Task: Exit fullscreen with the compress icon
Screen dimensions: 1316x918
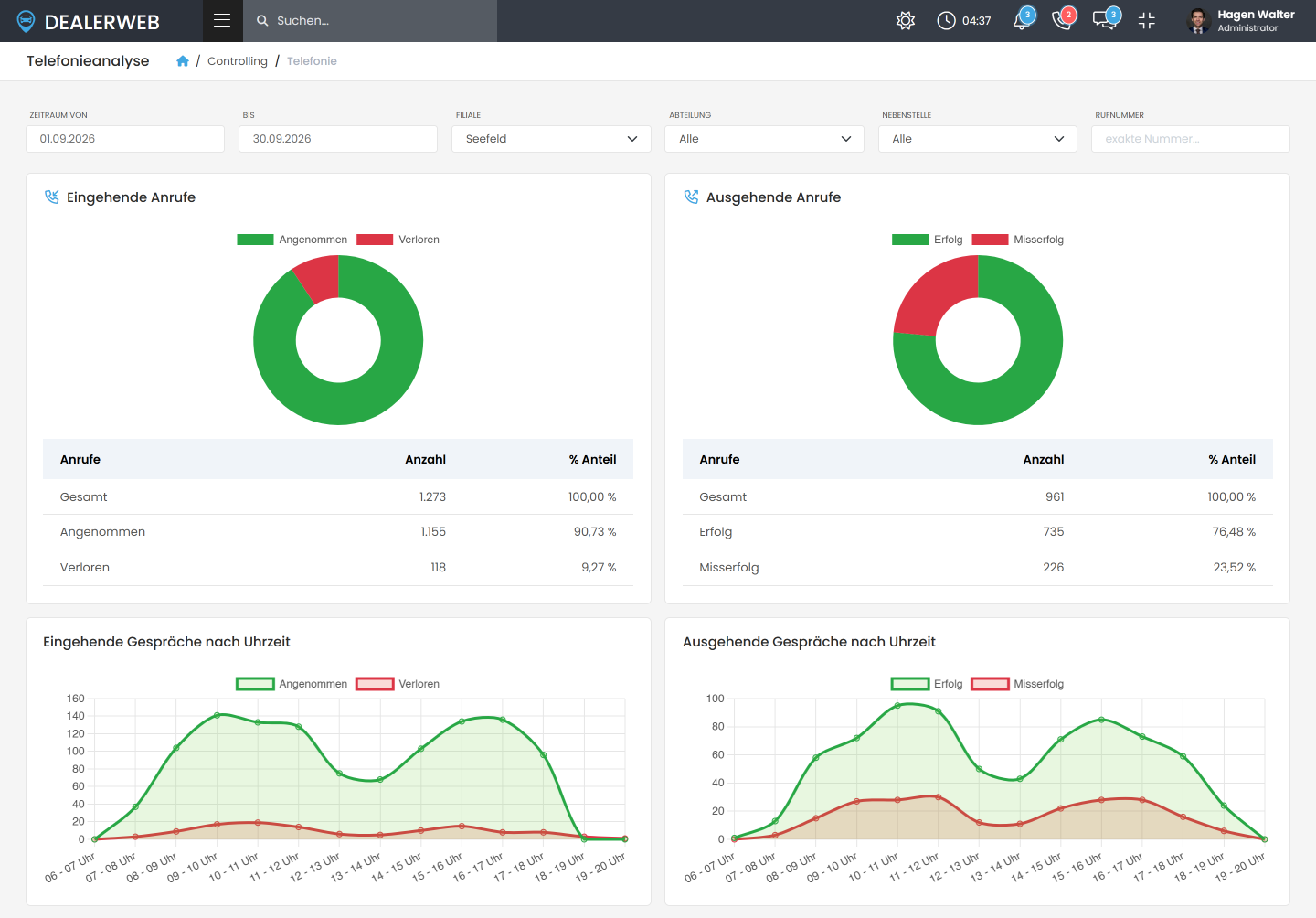Action: click(1147, 20)
